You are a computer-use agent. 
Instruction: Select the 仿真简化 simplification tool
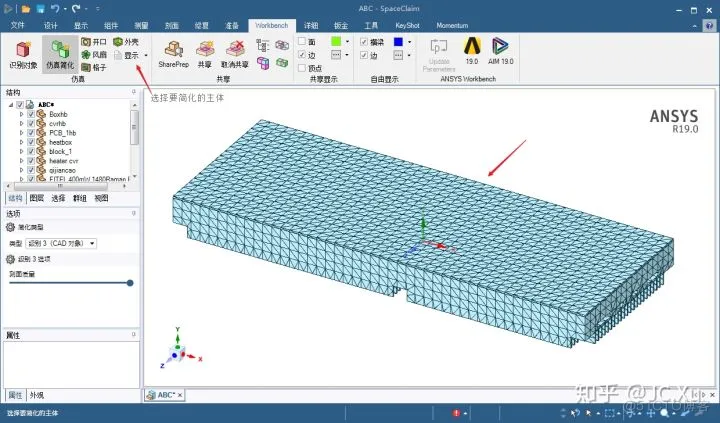pyautogui.click(x=60, y=55)
